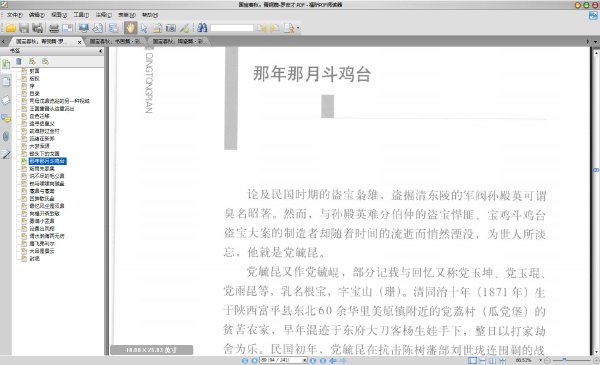Open the Bookmarks panel side icon

(x=6, y=64)
